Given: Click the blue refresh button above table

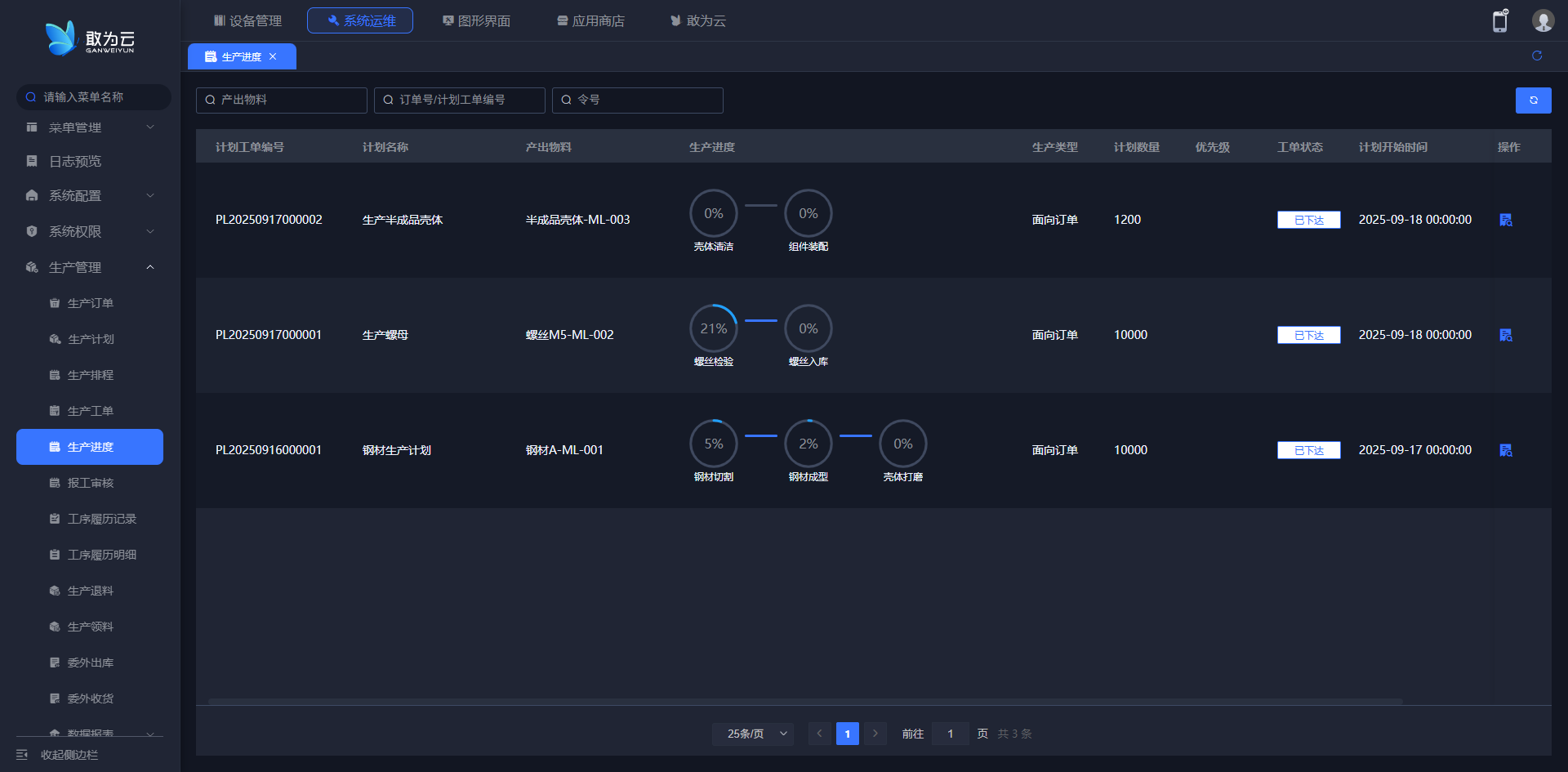Looking at the screenshot, I should [x=1533, y=100].
